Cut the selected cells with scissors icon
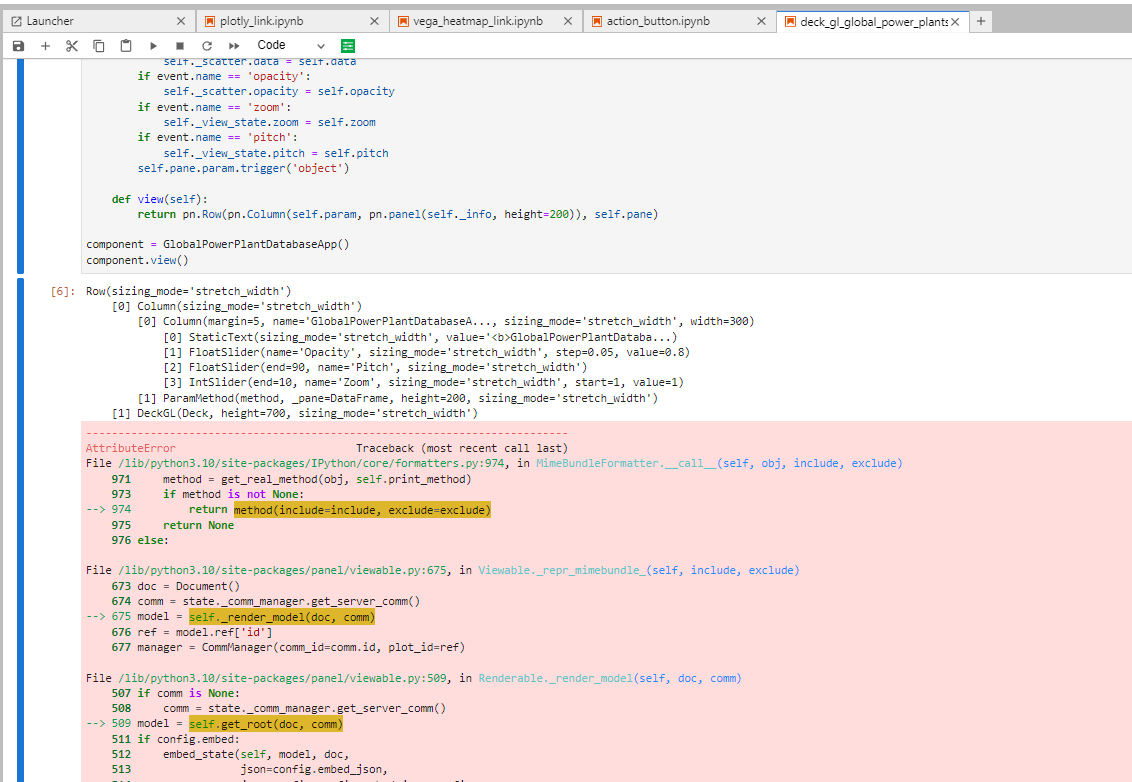This screenshot has width=1132, height=782. (x=71, y=45)
